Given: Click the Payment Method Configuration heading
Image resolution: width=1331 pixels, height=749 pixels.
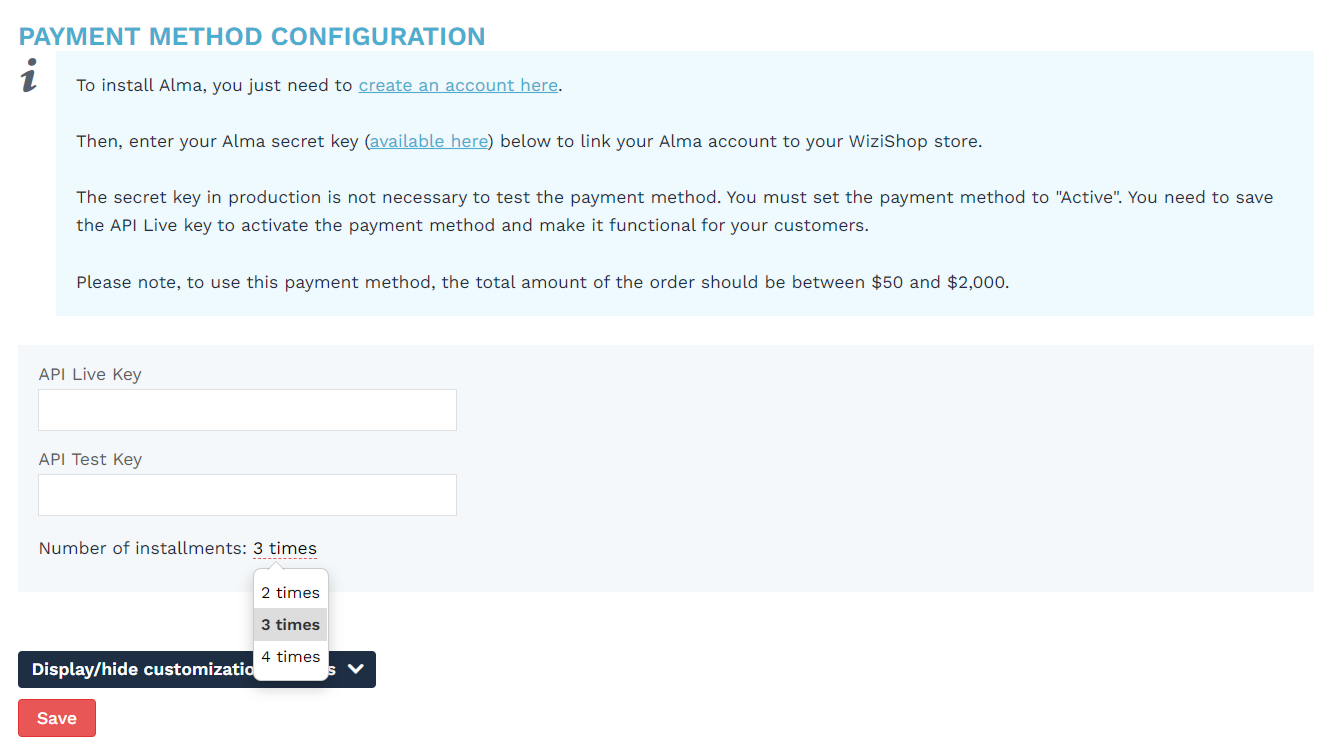Looking at the screenshot, I should point(252,37).
